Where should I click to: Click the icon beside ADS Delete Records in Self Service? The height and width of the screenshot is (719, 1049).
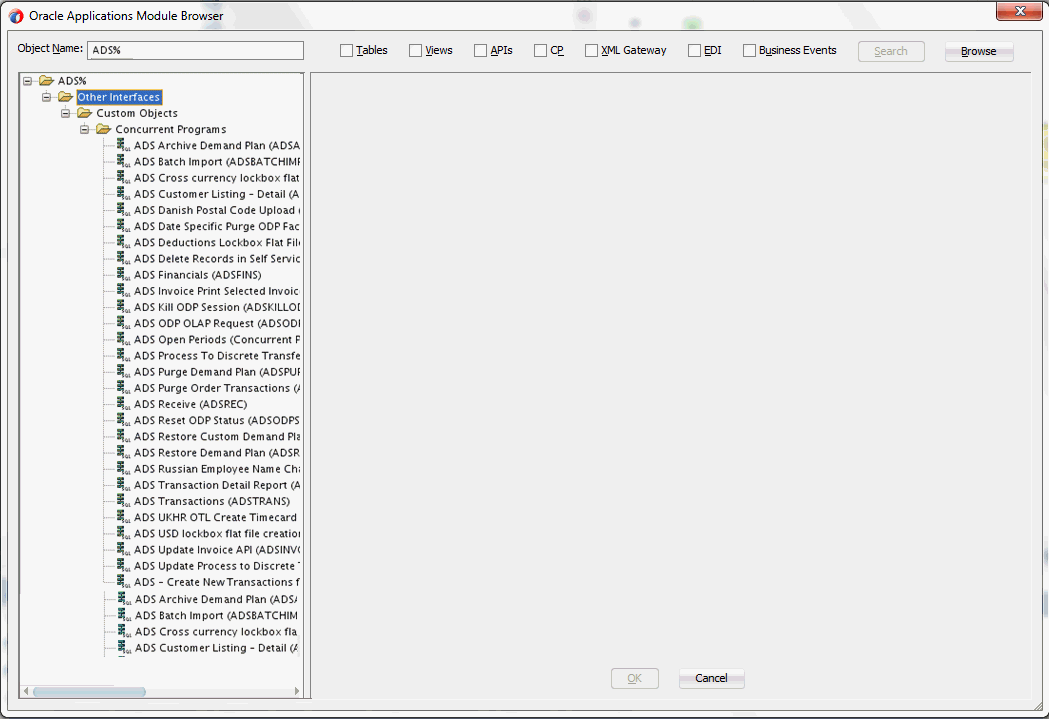tap(124, 258)
